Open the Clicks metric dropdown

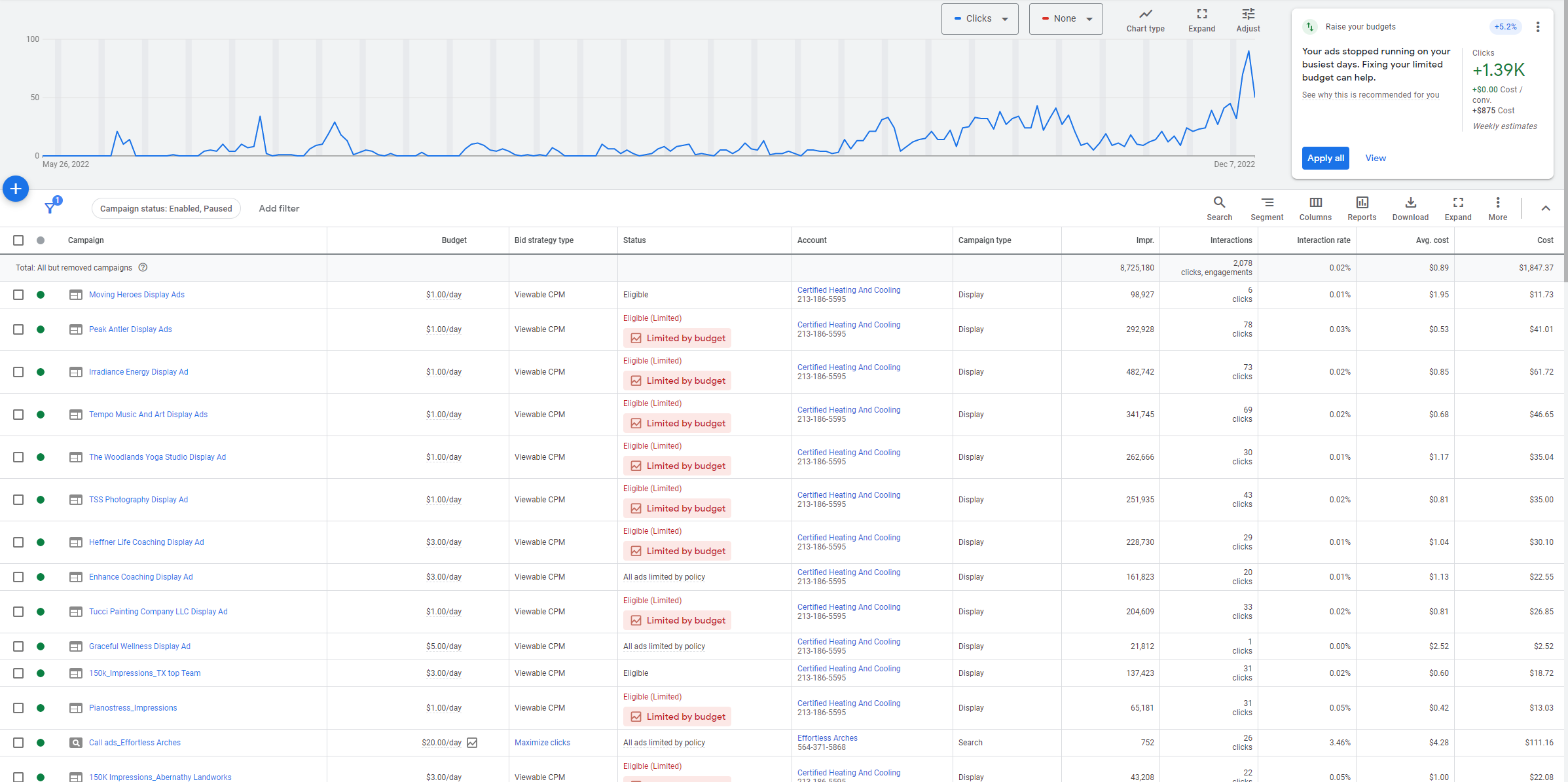click(x=979, y=19)
